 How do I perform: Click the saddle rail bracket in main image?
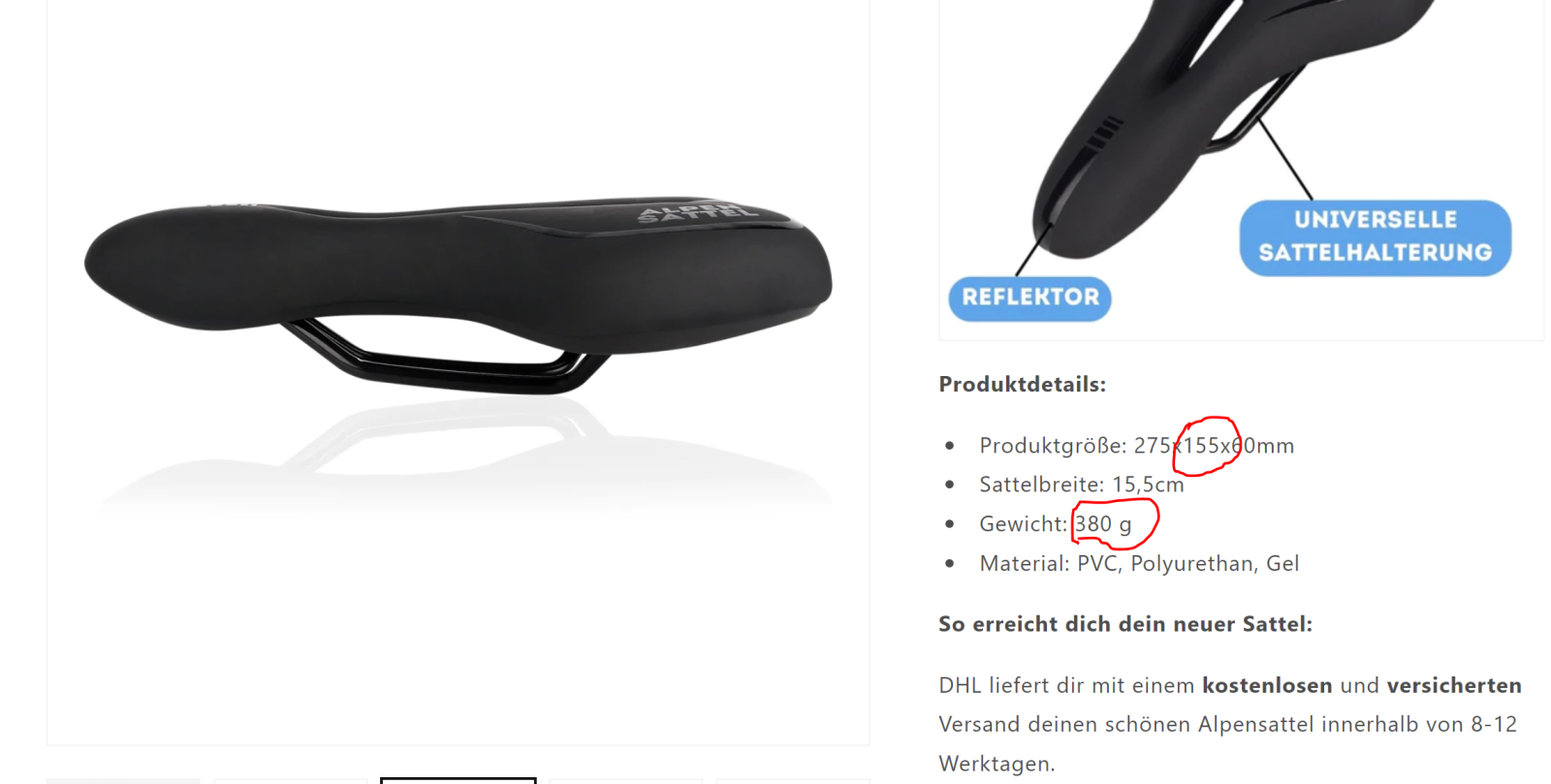[446, 359]
